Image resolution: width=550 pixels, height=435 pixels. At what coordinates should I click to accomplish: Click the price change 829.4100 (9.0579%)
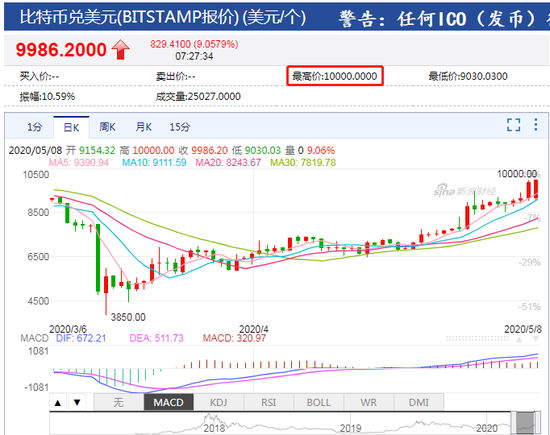tap(194, 44)
